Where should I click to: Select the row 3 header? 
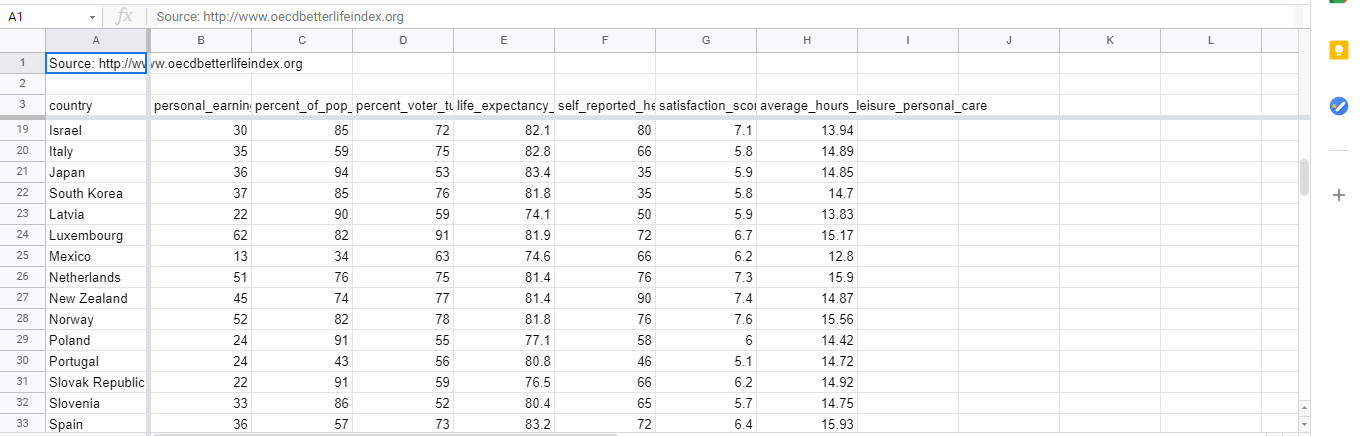[x=22, y=105]
